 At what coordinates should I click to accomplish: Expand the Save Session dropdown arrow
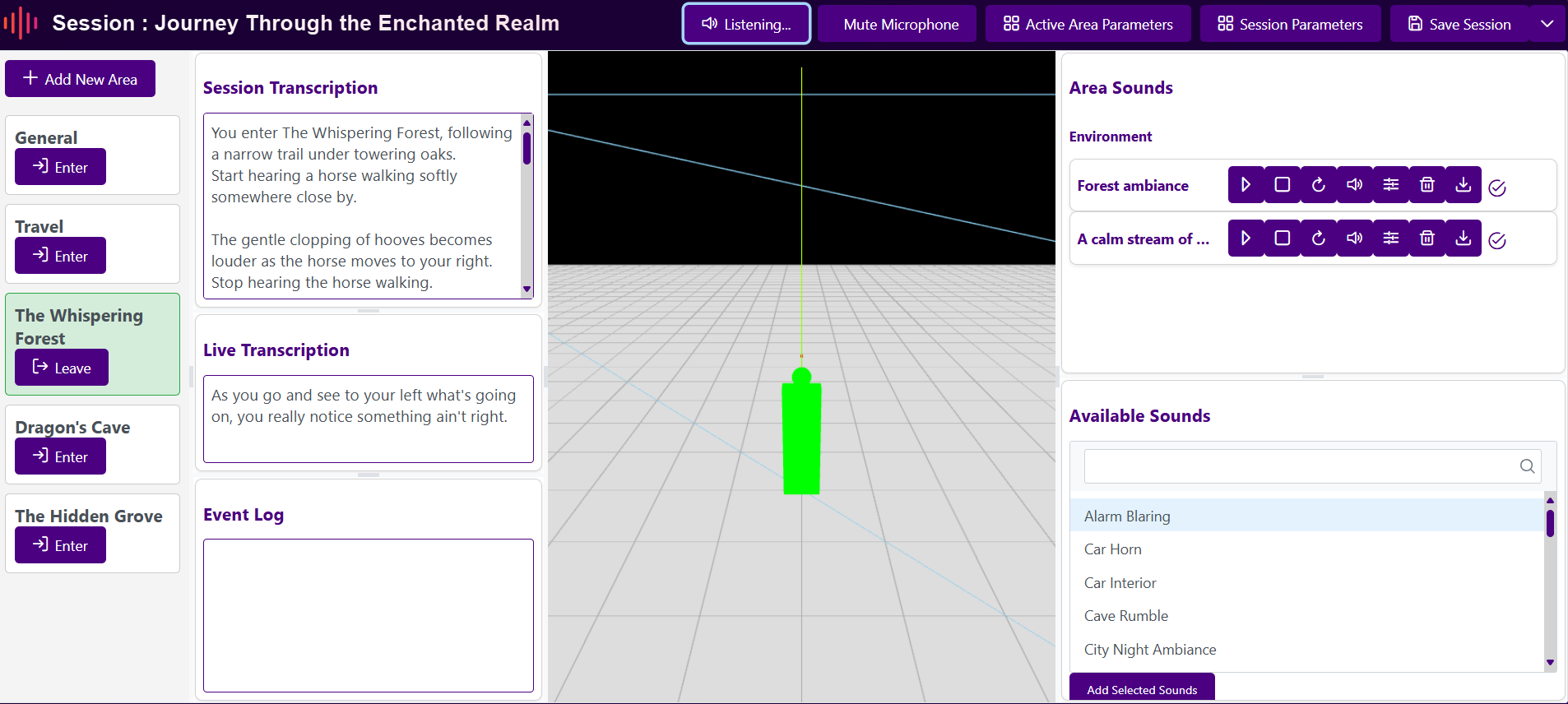[x=1547, y=24]
